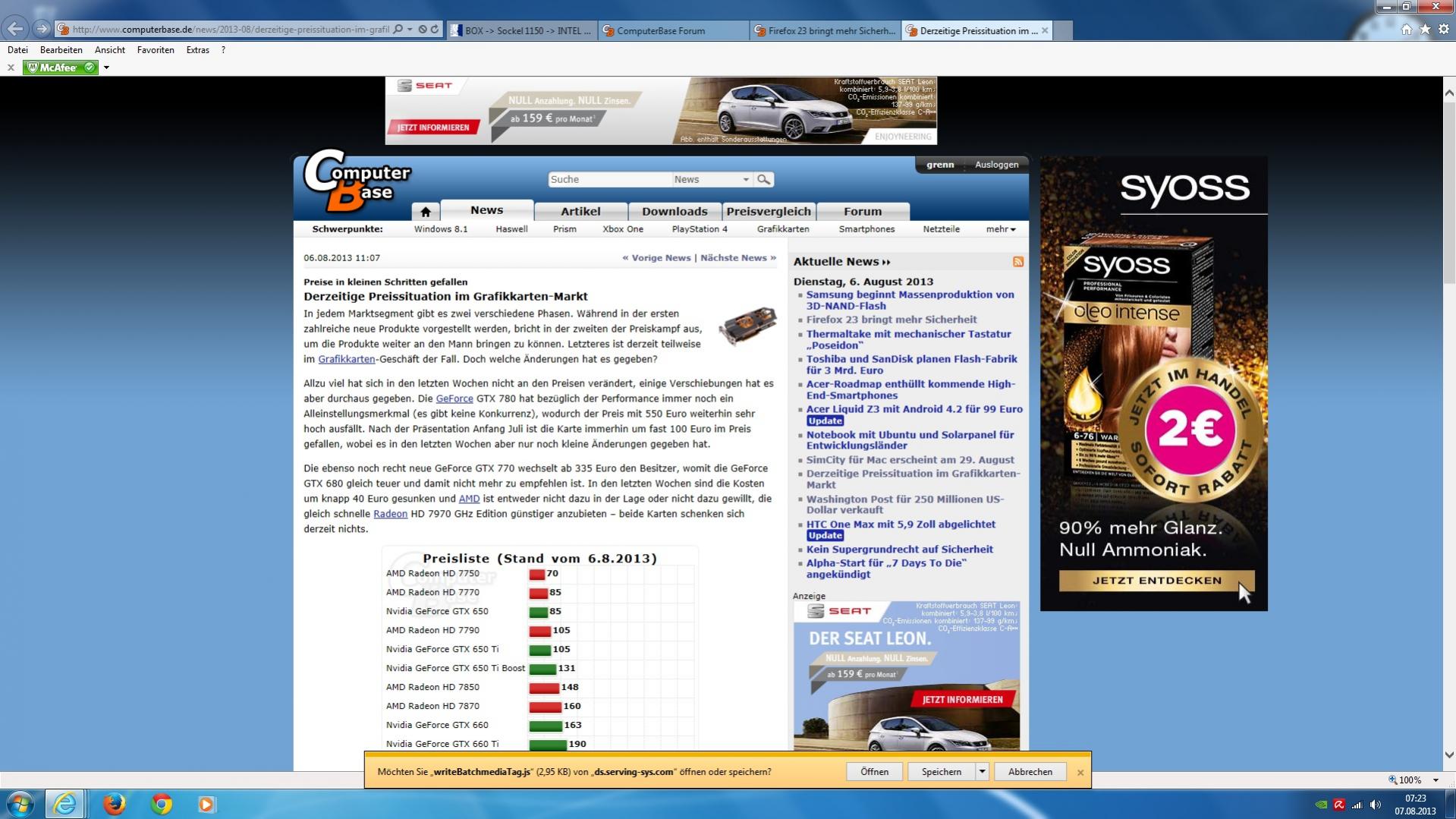Click the Abbrechen button
Image resolution: width=1456 pixels, height=819 pixels.
click(x=1030, y=772)
